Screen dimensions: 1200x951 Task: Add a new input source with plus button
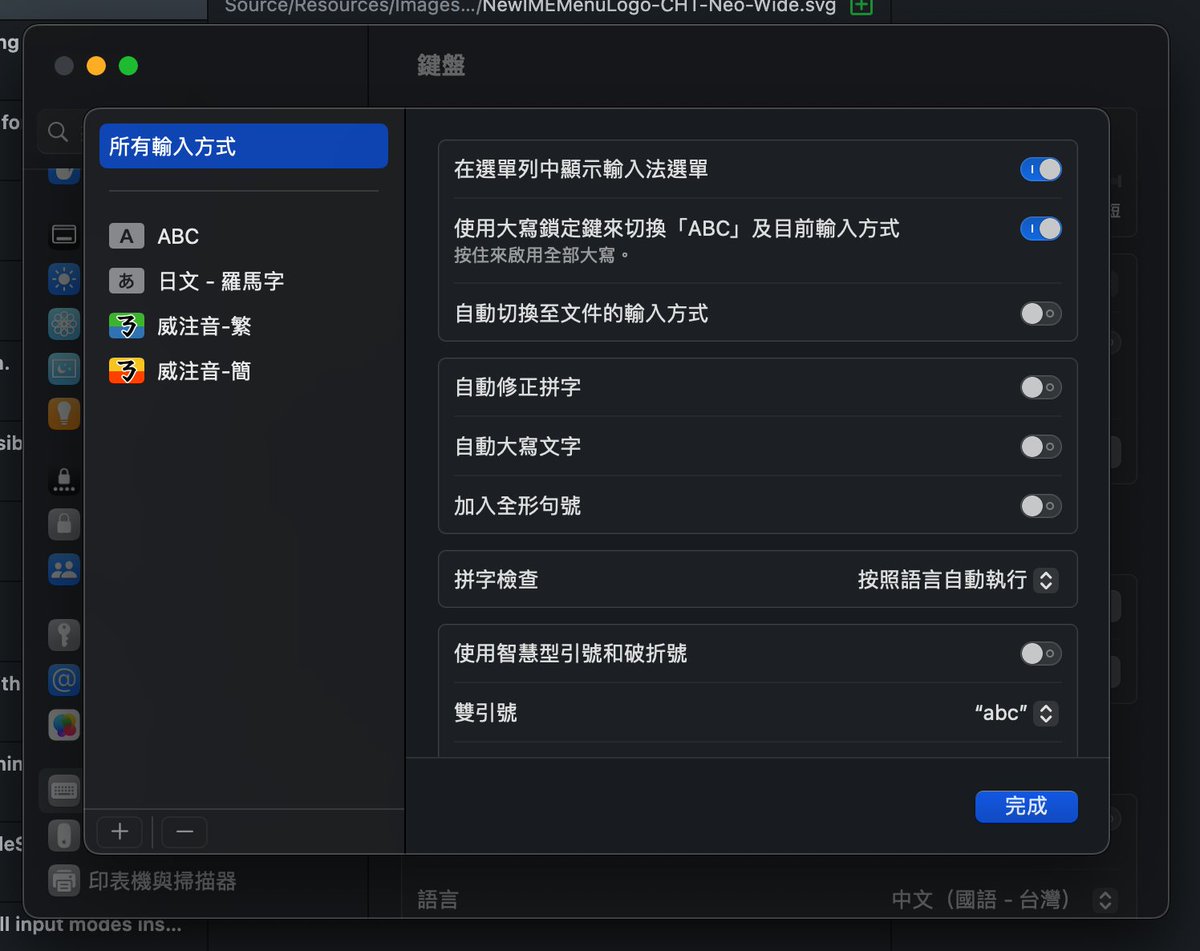pos(120,831)
